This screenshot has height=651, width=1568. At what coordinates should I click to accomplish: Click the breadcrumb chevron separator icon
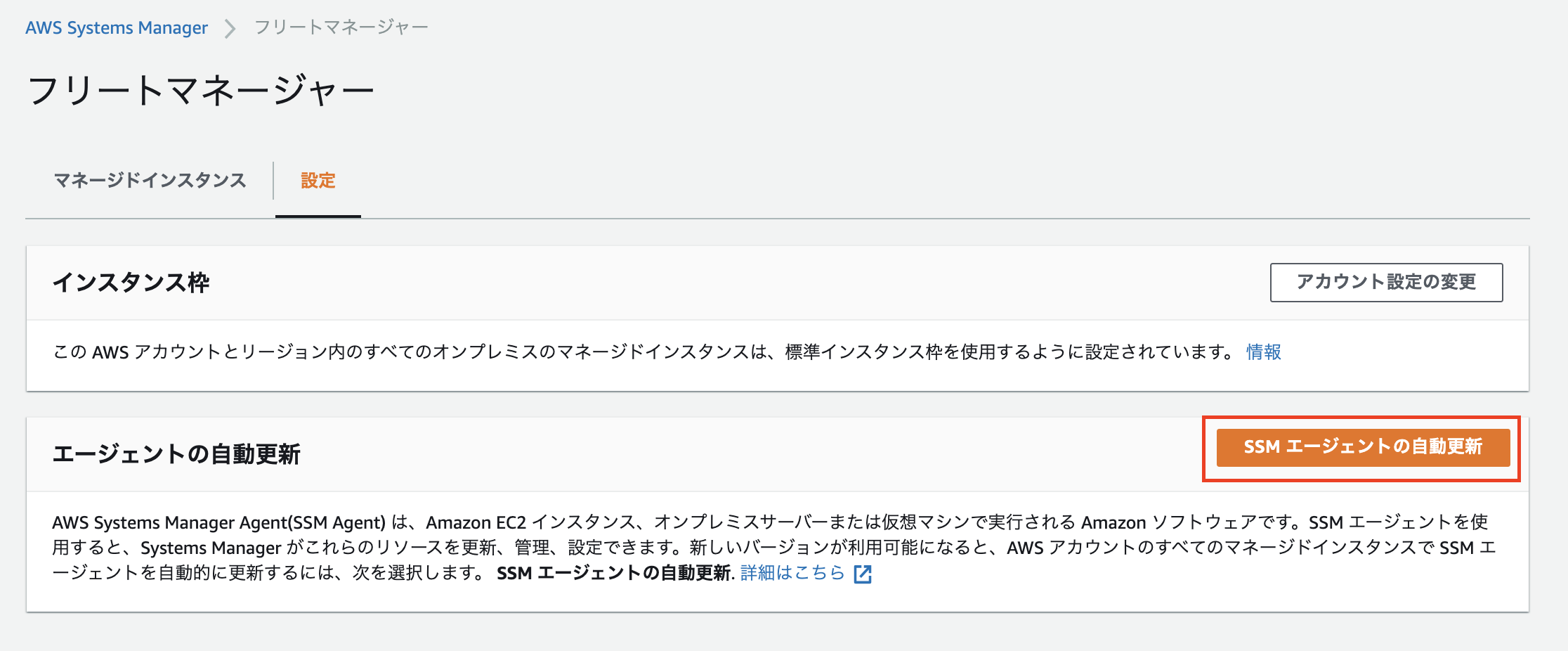pos(230,29)
